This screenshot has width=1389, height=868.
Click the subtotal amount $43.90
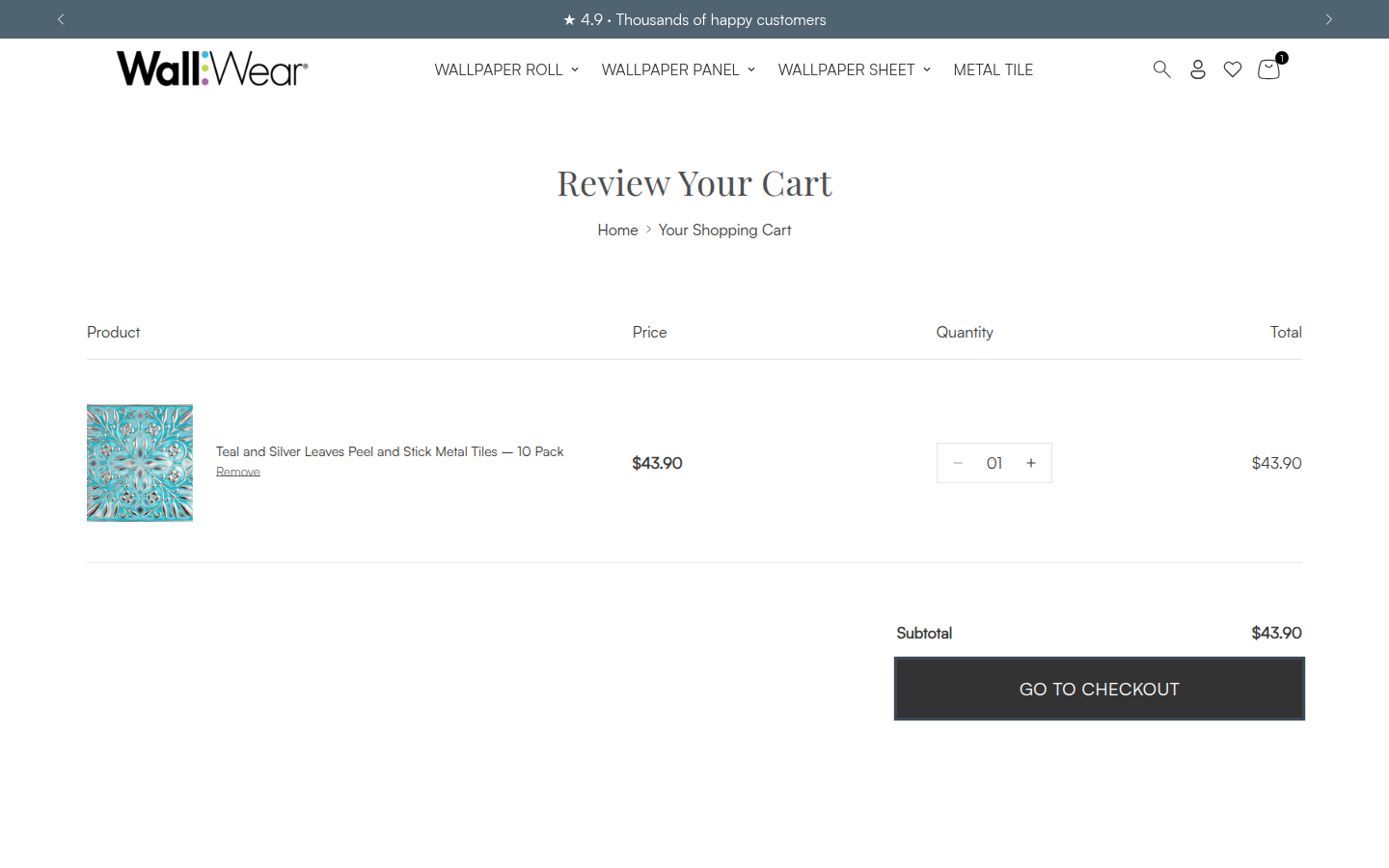point(1276,633)
